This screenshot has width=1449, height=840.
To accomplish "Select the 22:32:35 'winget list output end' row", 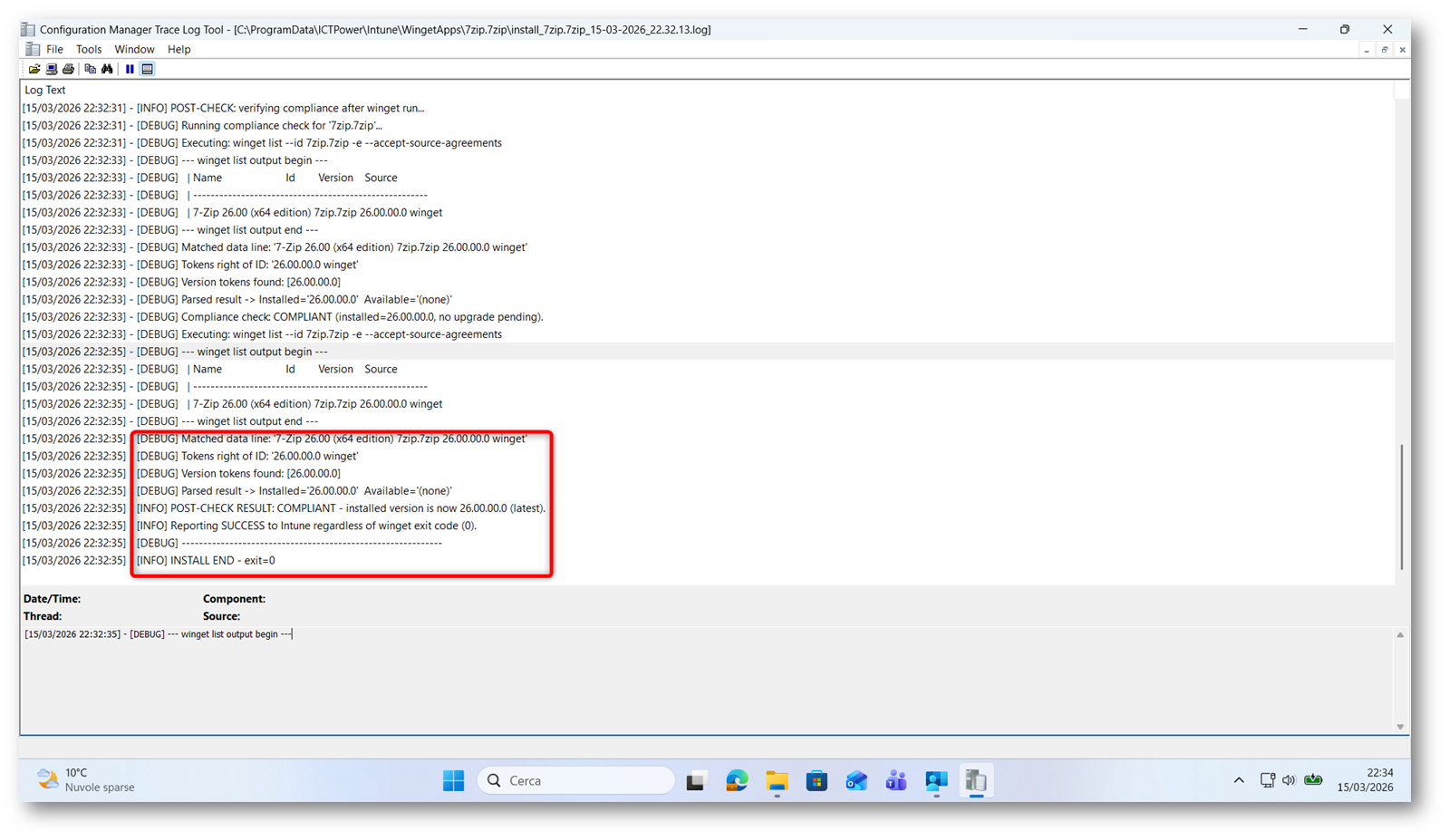I will pos(708,421).
